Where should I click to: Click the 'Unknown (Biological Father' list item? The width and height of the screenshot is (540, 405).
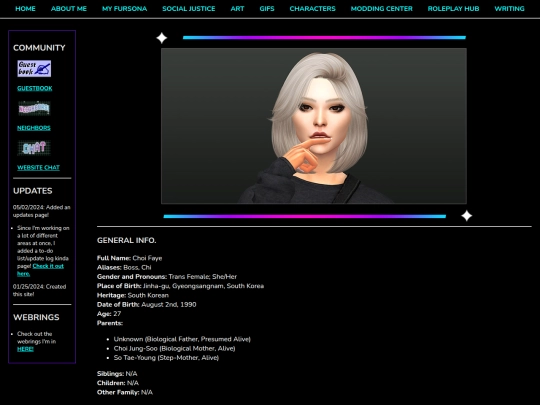182,339
